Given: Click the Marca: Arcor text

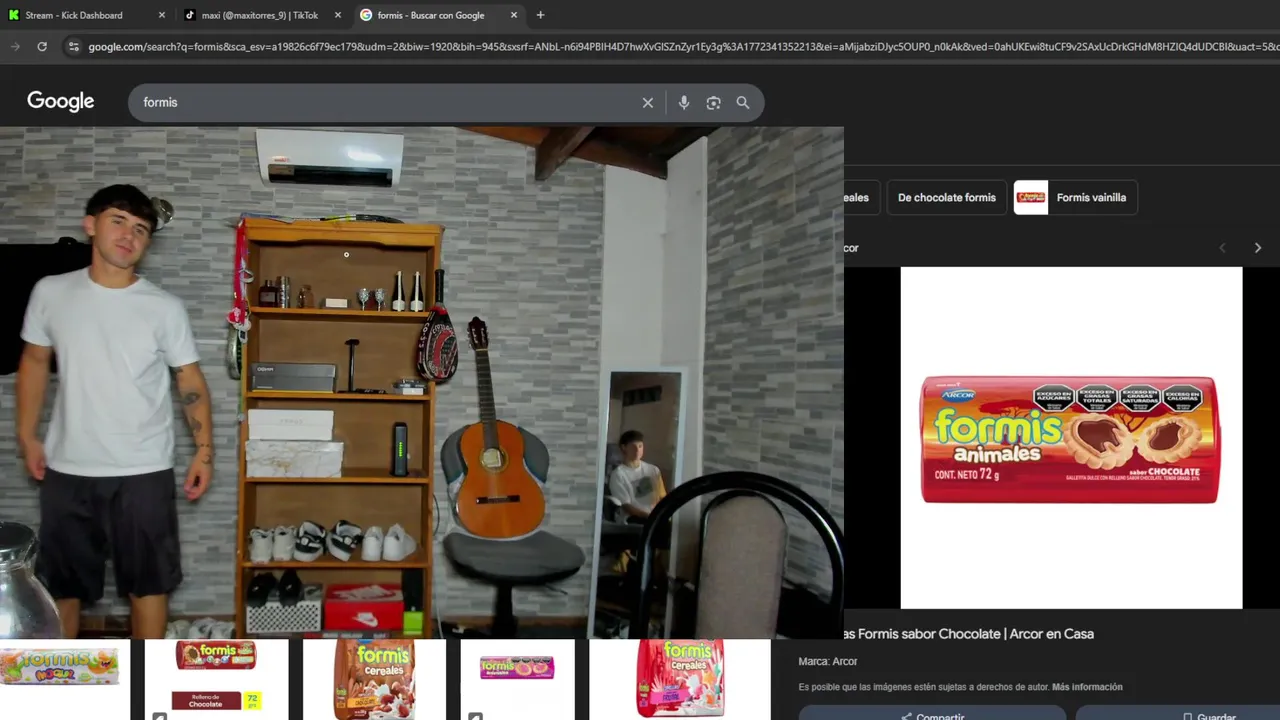Looking at the screenshot, I should coord(828,661).
